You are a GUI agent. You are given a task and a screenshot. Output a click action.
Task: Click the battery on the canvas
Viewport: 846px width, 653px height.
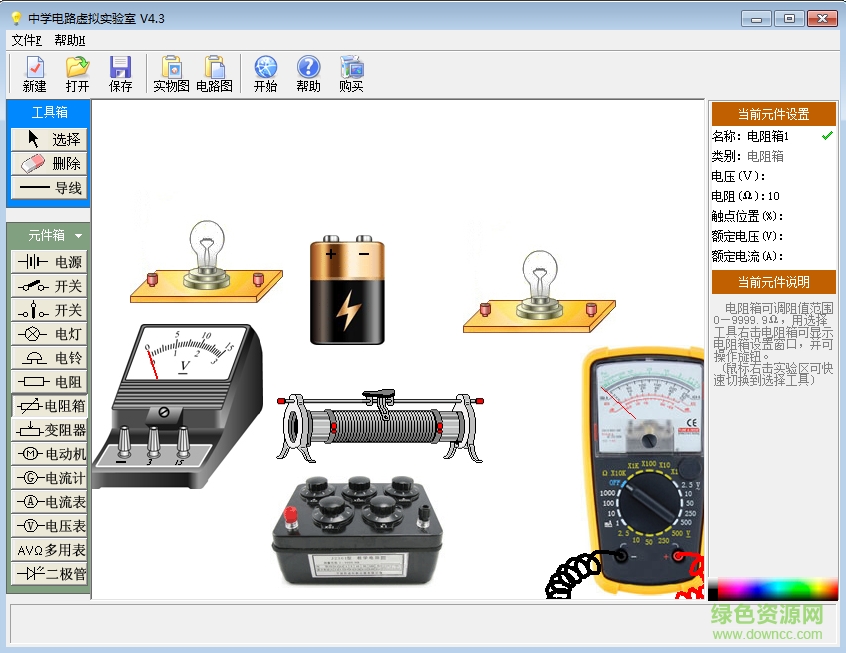[x=347, y=292]
